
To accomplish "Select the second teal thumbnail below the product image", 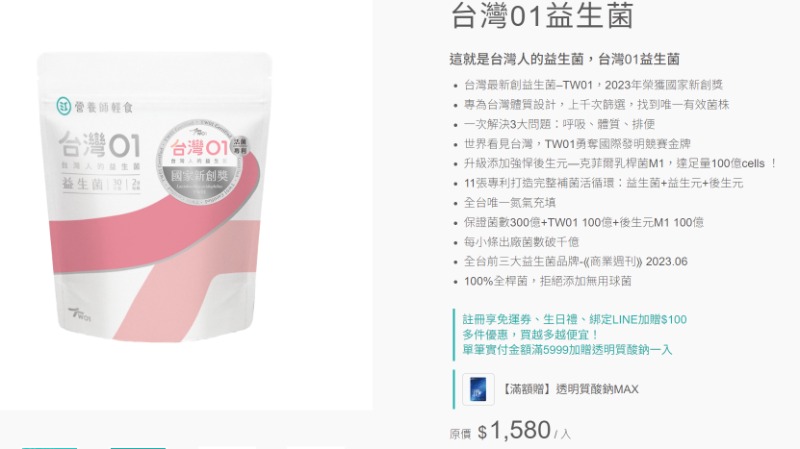I will point(138,447).
